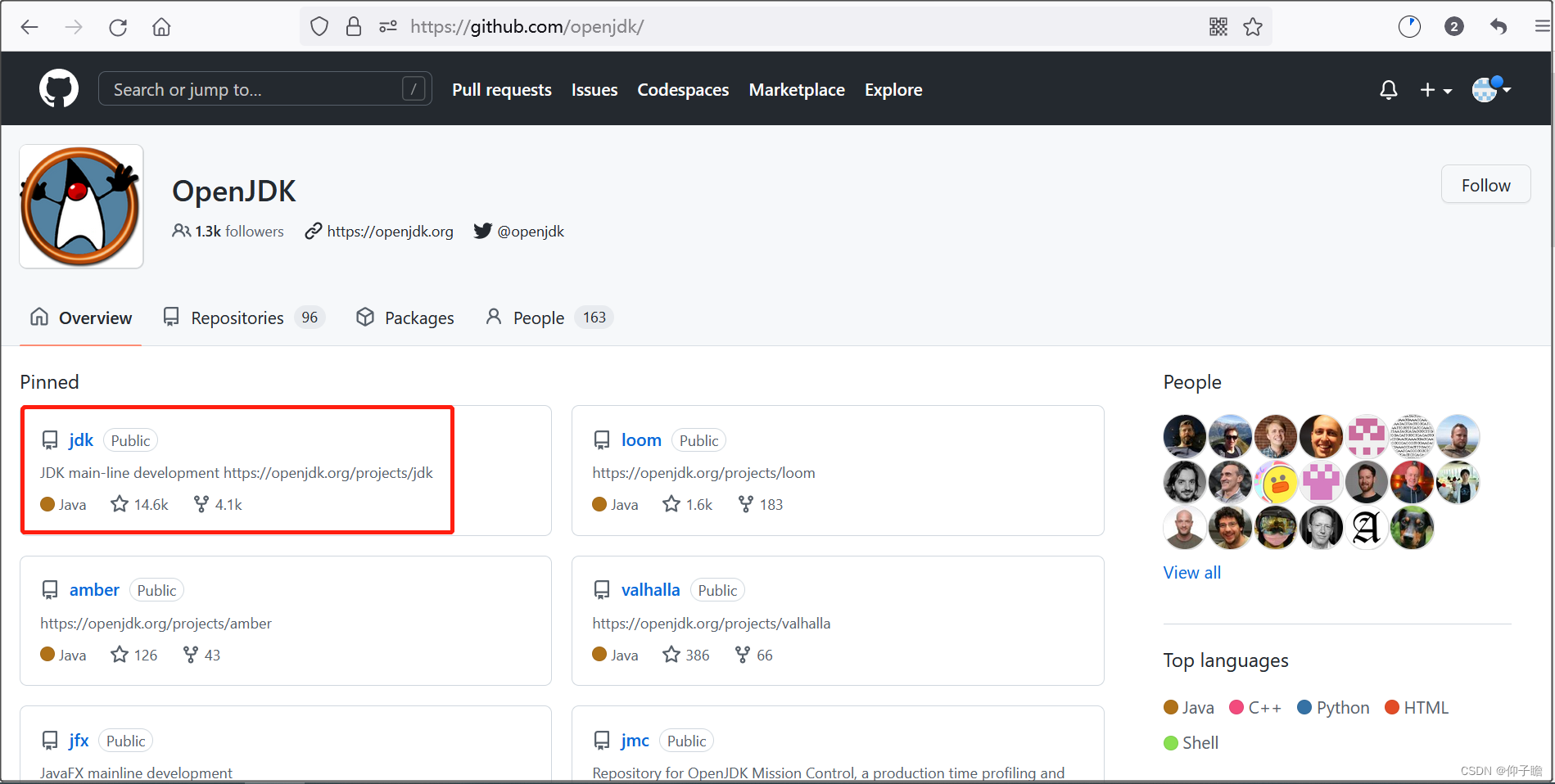Click the OpenJDK Duke avatar image

coord(81,206)
